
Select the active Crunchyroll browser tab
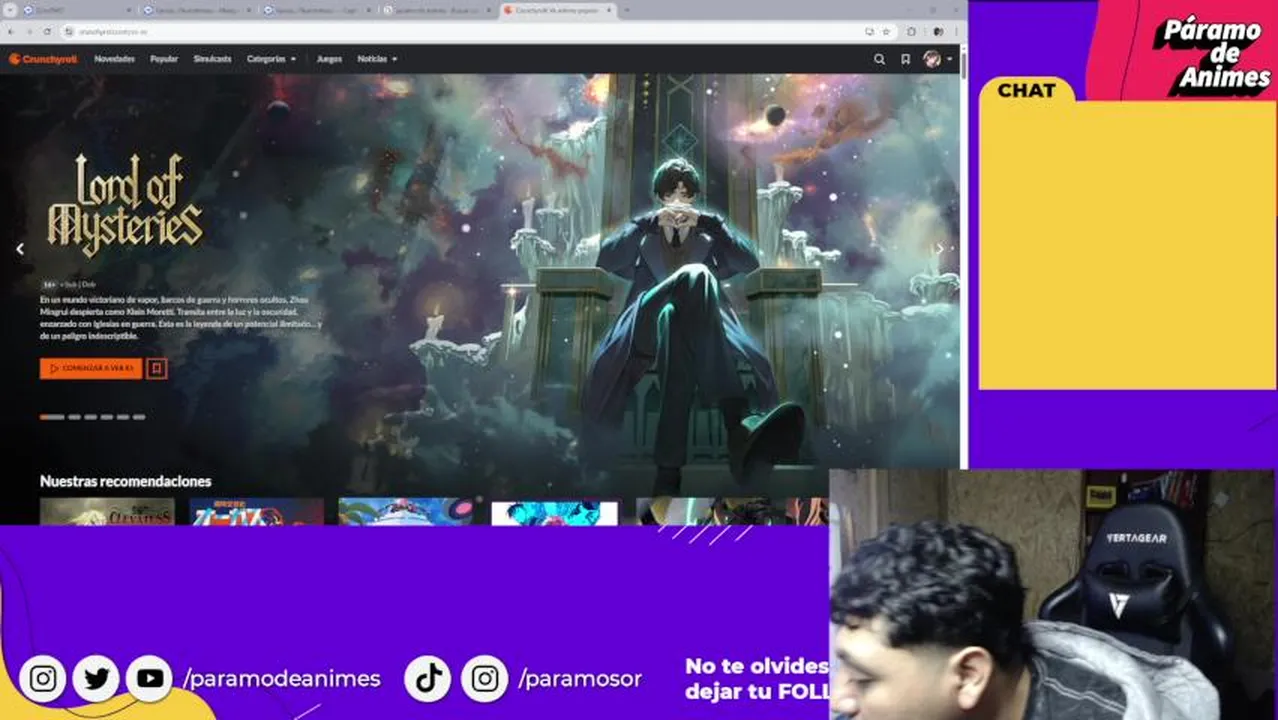(x=556, y=10)
